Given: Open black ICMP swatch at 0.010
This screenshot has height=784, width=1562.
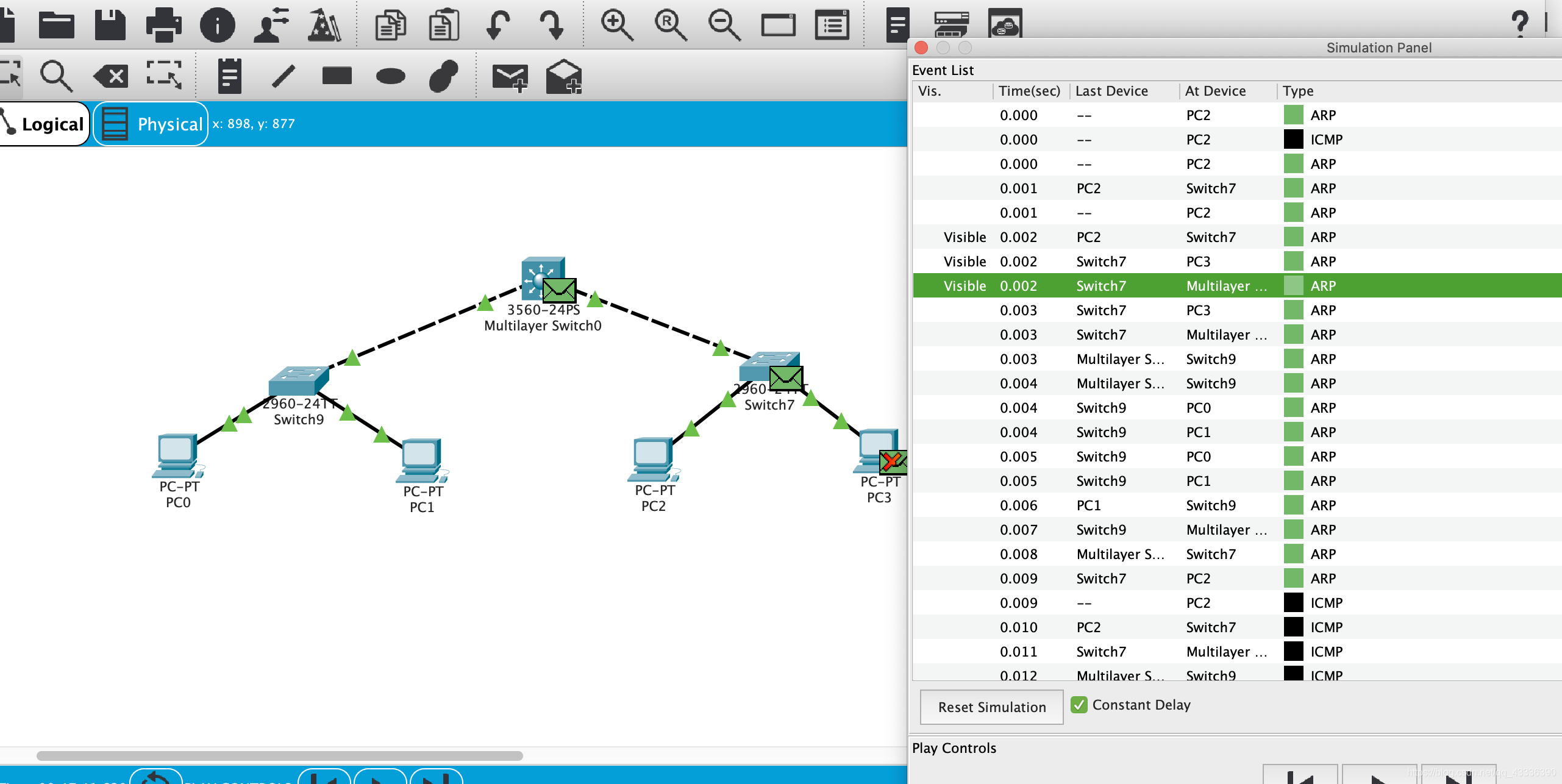Looking at the screenshot, I should pos(1293,627).
